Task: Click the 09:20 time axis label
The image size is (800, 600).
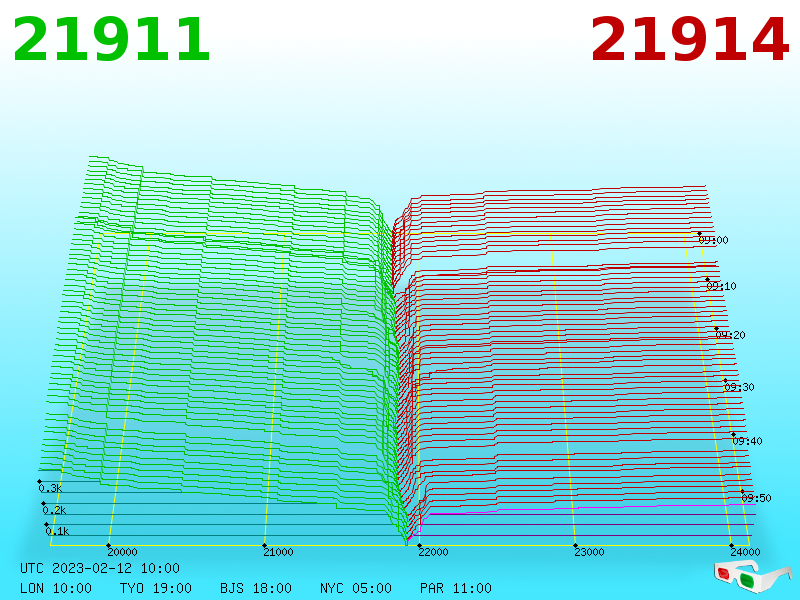Action: coord(730,335)
